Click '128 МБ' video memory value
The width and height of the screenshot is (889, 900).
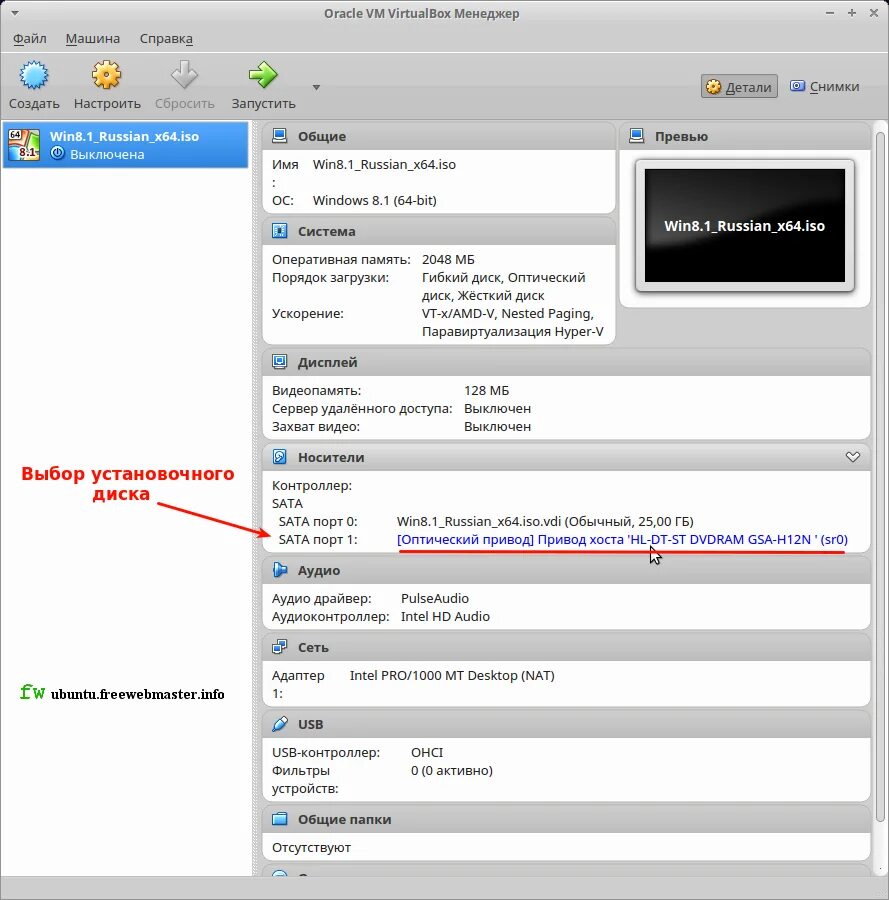486,390
